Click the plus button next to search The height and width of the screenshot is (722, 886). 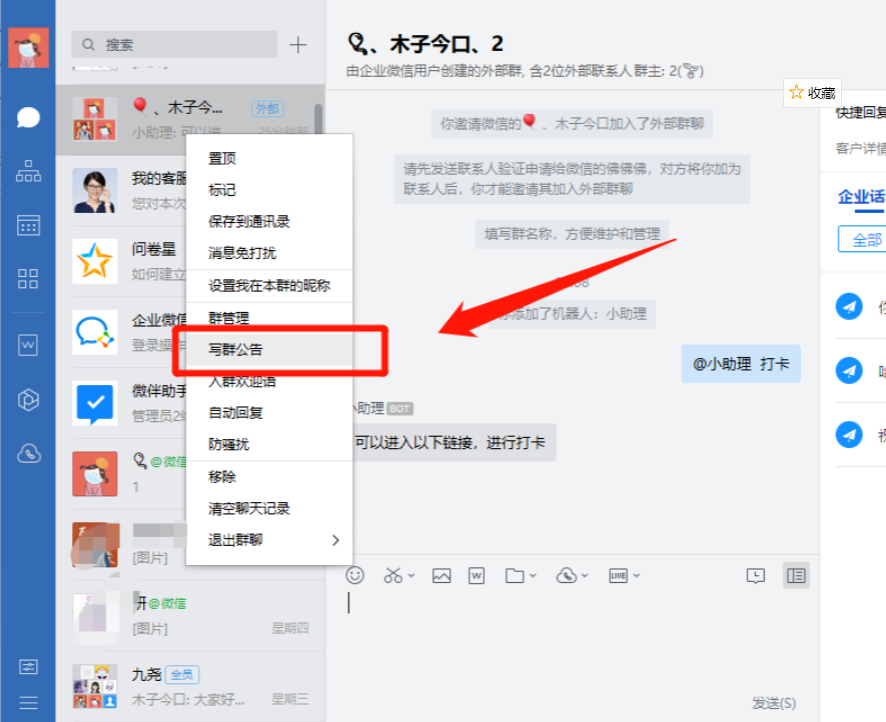pos(298,45)
